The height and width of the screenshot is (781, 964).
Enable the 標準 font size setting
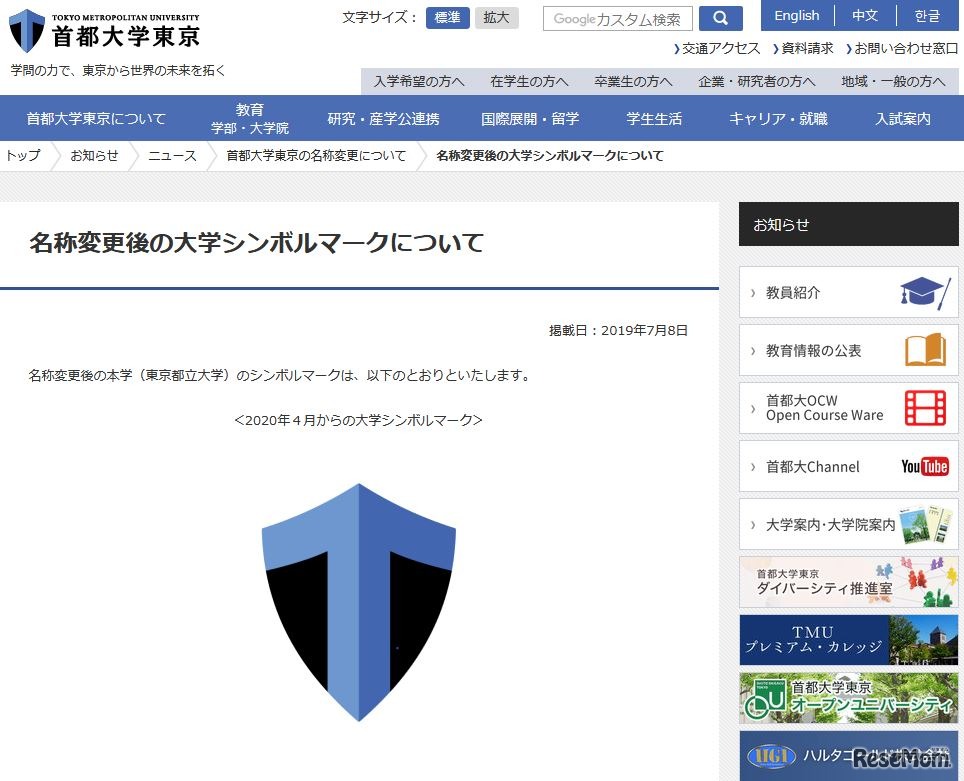point(447,17)
